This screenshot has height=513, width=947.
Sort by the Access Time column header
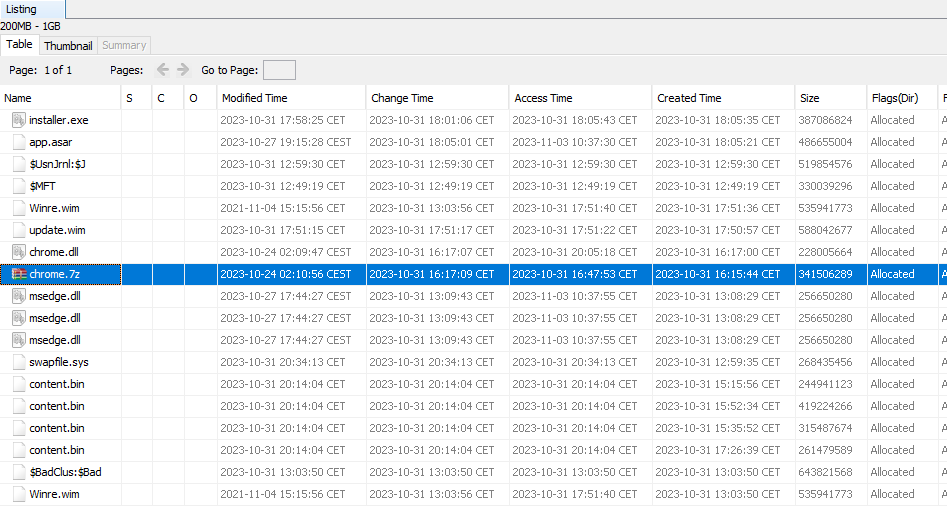click(x=543, y=98)
